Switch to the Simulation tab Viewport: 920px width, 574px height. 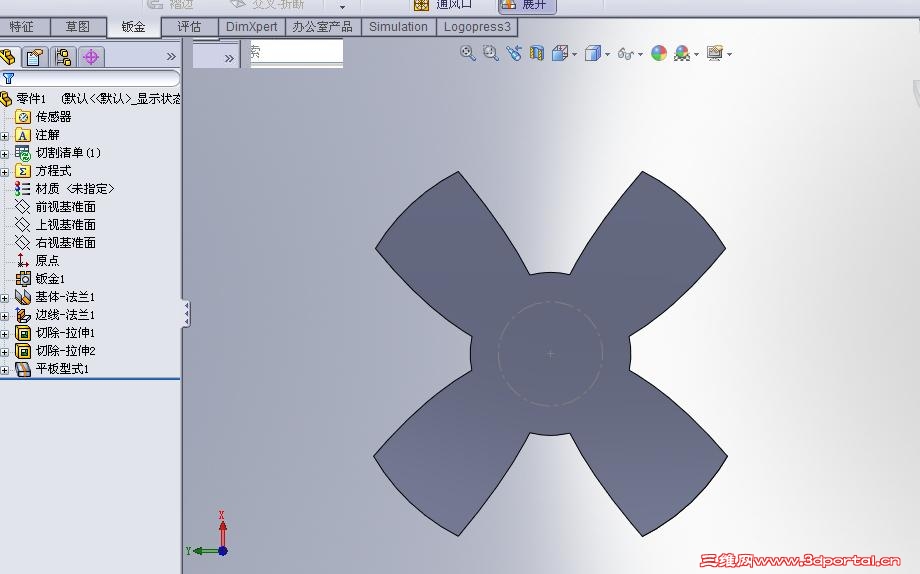tap(398, 27)
